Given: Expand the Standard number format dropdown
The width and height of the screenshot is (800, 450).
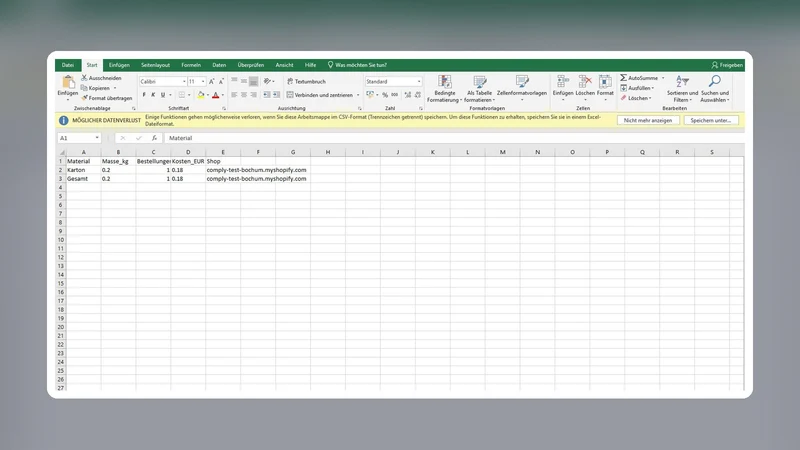Looking at the screenshot, I should pos(419,82).
